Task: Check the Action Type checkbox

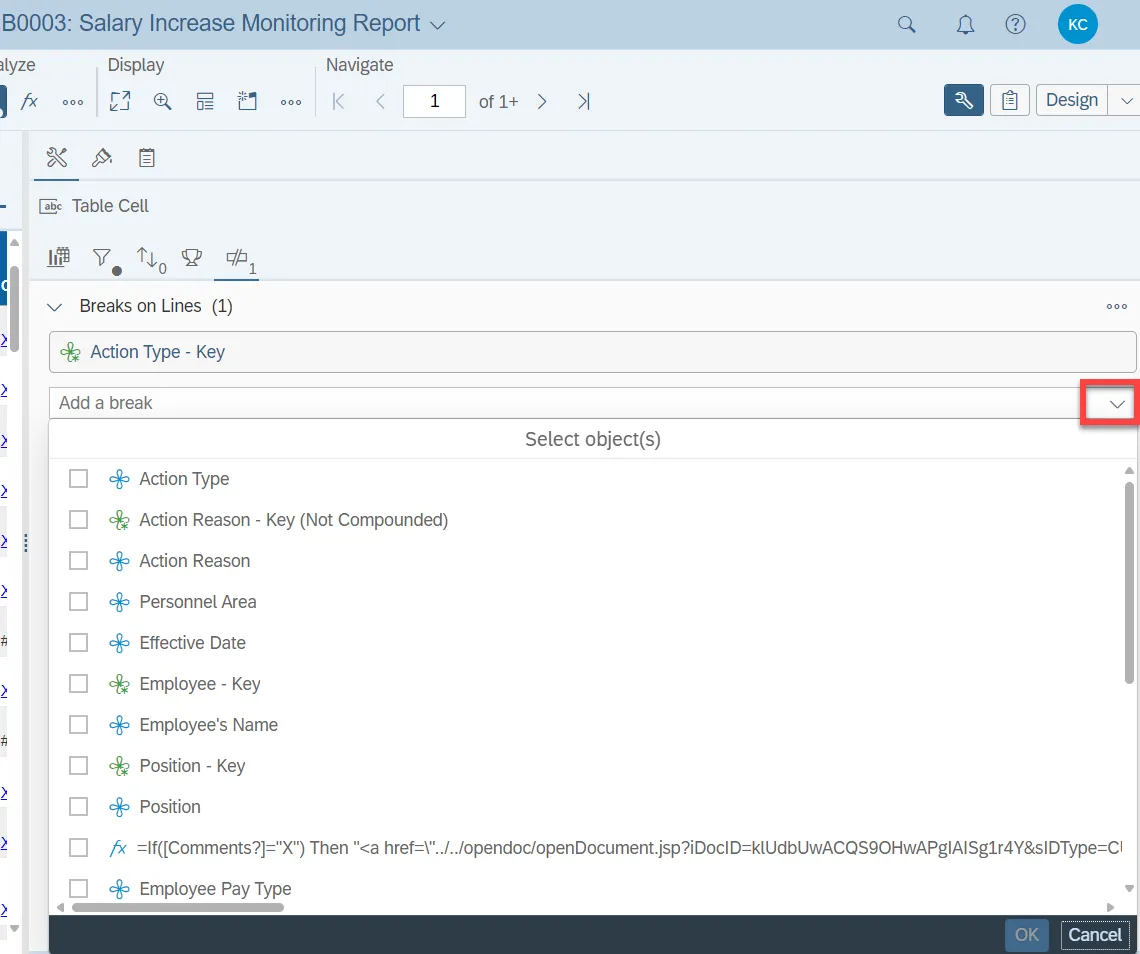Action: click(x=78, y=479)
